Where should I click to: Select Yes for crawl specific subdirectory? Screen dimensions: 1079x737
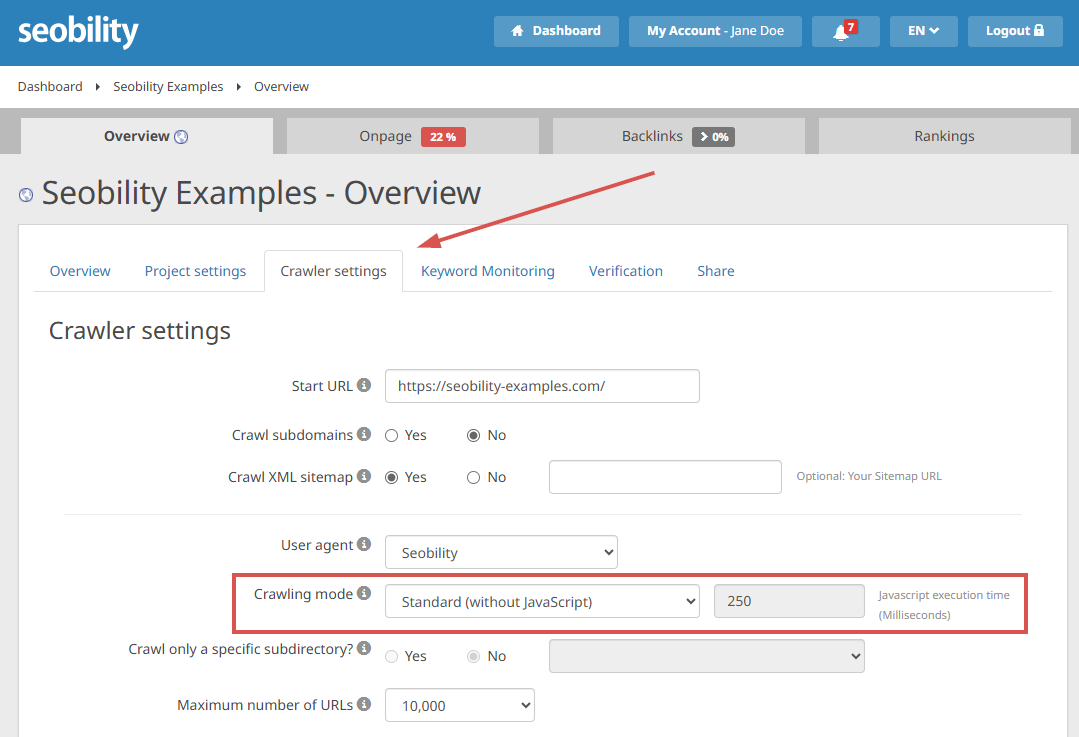pyautogui.click(x=392, y=656)
